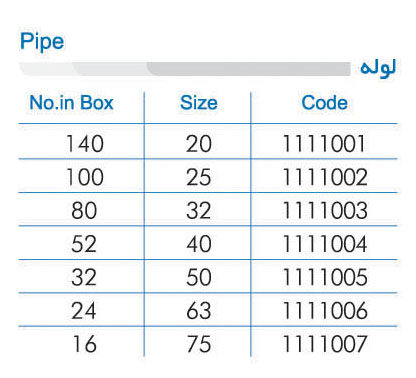Click code 1111003 cell
Image resolution: width=416 pixels, height=378 pixels.
pos(325,210)
